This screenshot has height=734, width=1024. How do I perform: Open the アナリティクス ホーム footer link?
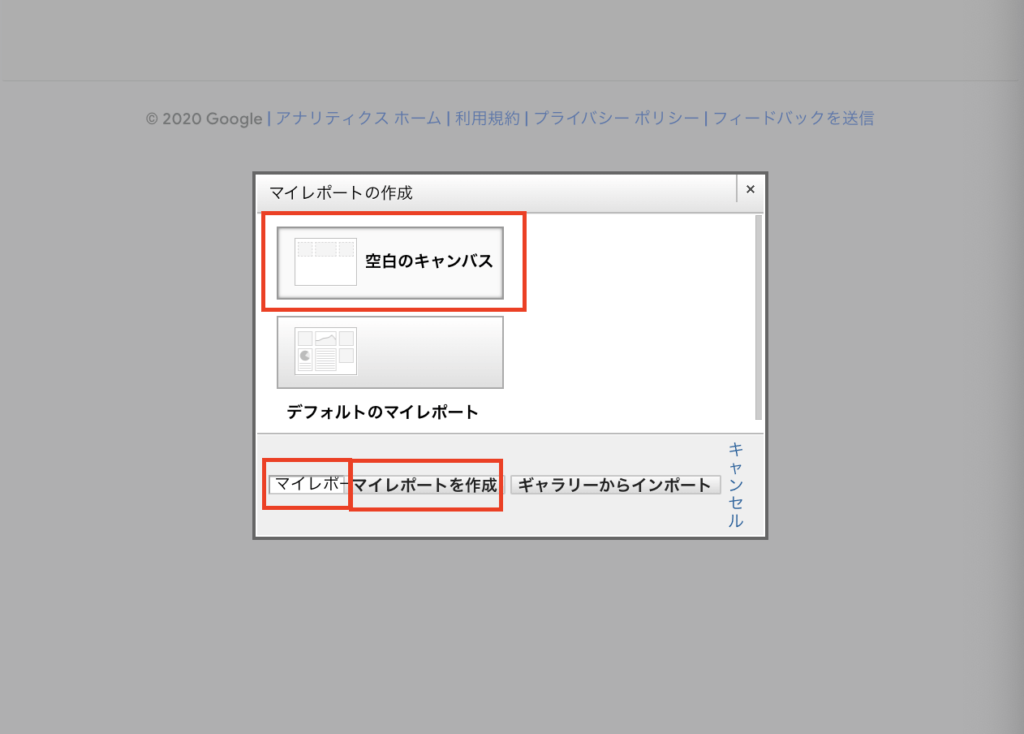(x=359, y=118)
